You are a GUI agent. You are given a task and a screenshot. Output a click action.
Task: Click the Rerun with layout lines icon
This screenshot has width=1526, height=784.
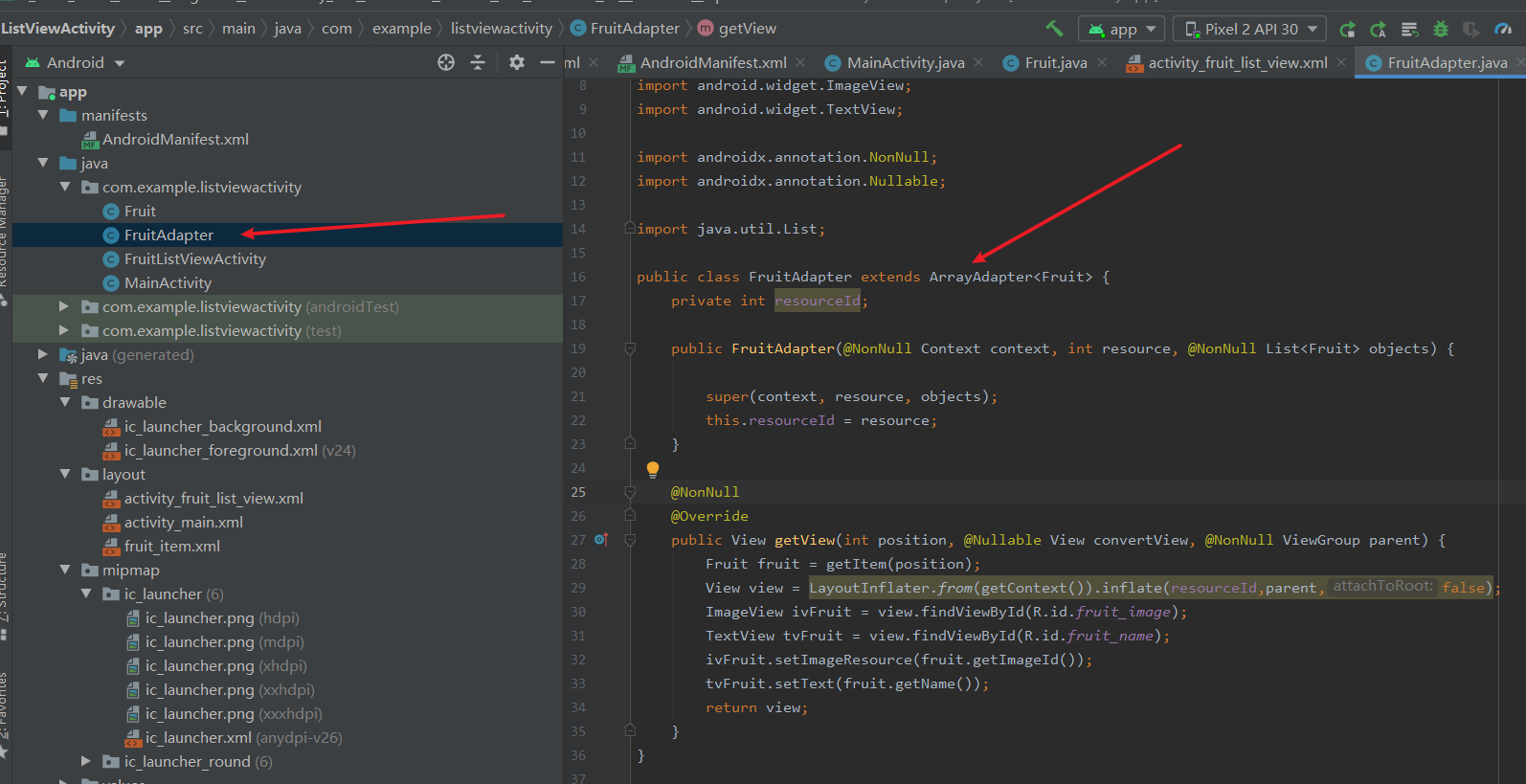(x=1409, y=30)
